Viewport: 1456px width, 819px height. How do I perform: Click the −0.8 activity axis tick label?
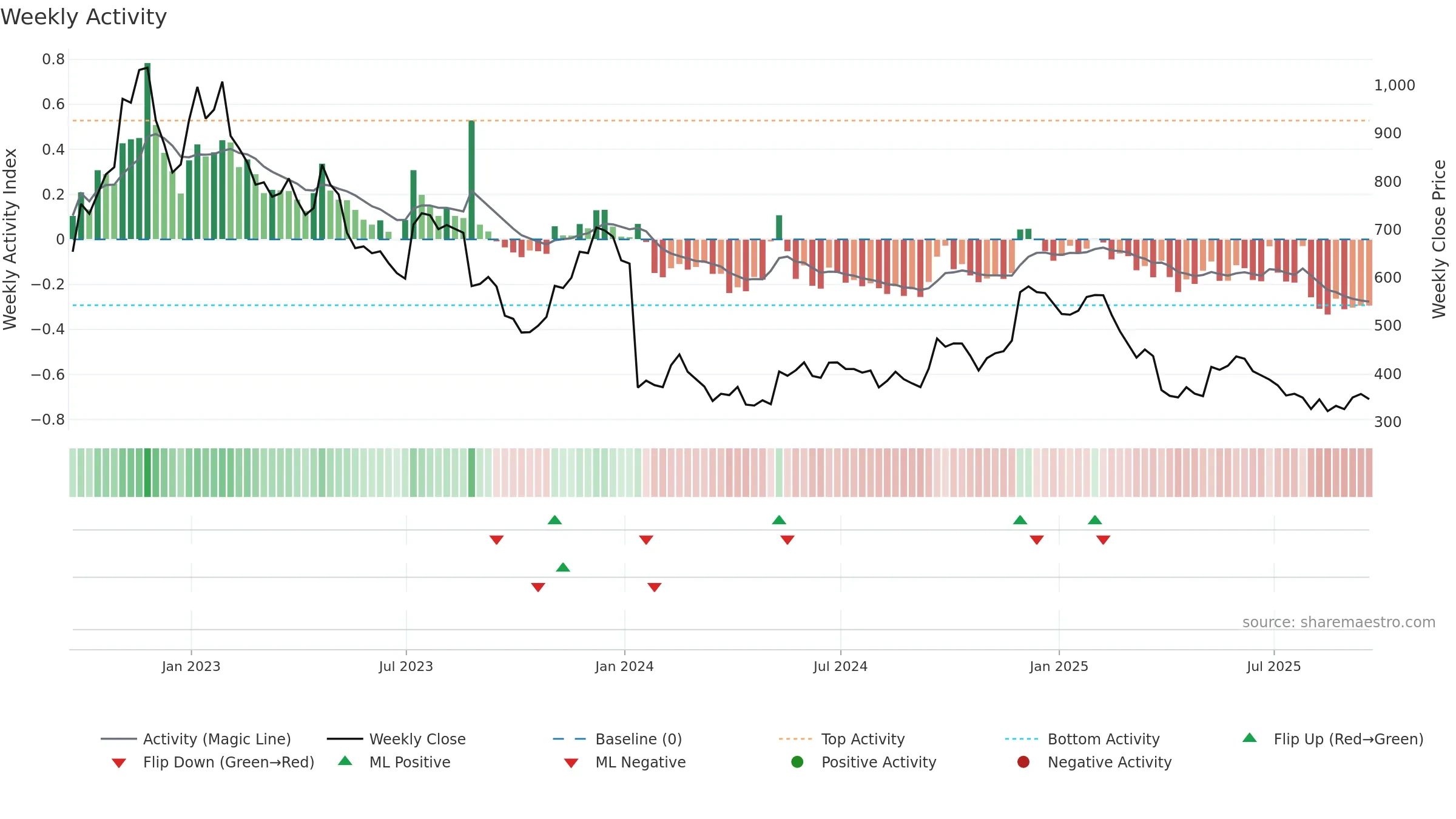48,420
